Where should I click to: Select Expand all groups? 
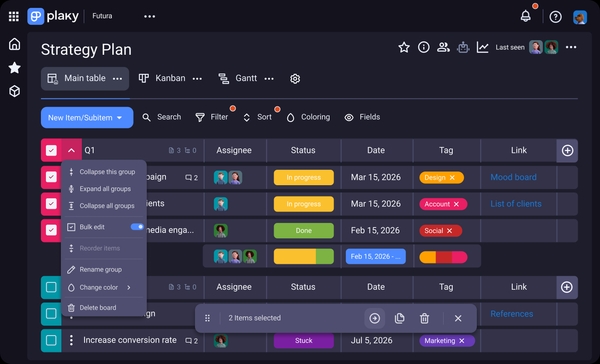104,189
